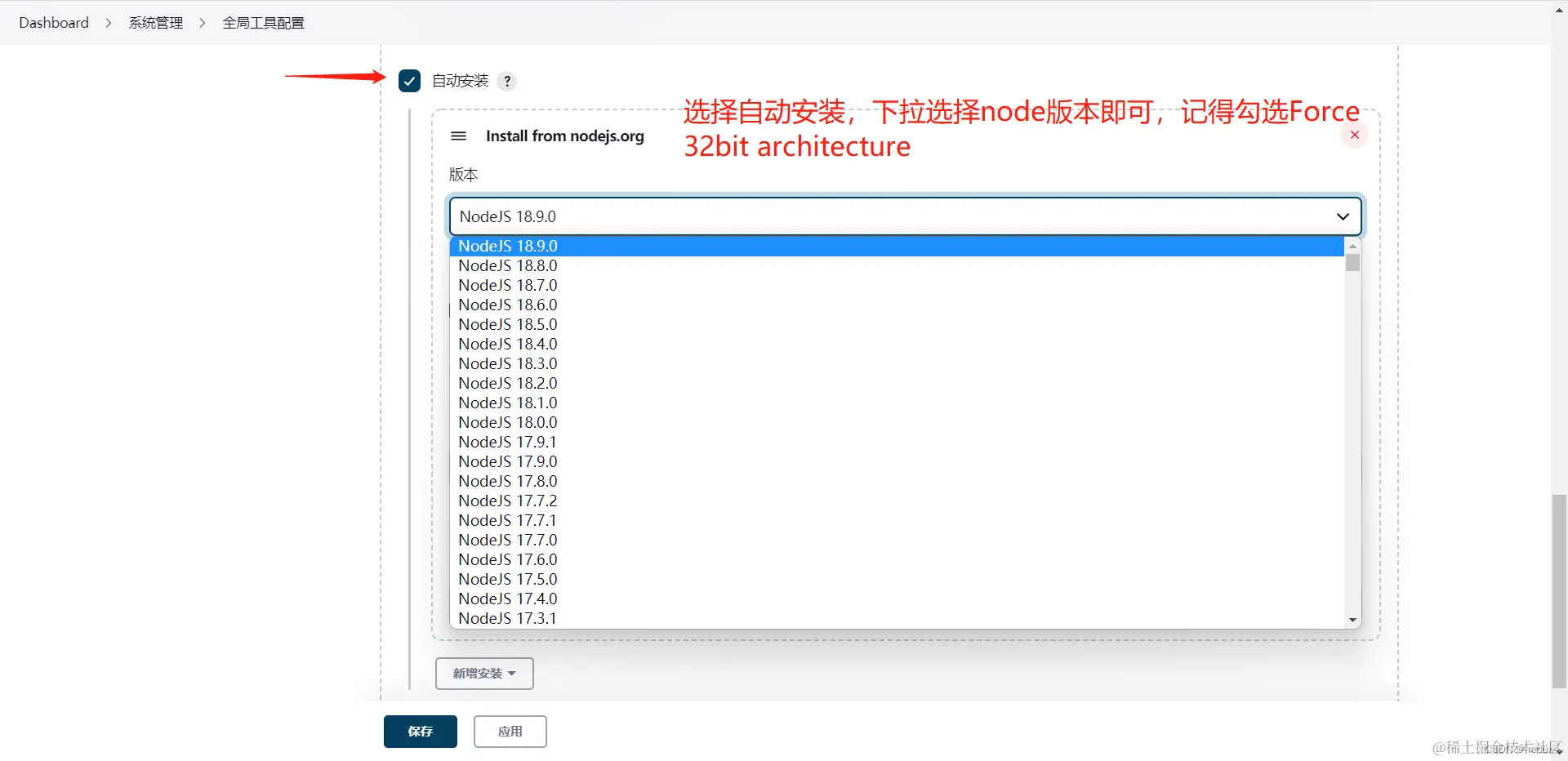1568x761 pixels.
Task: Click the 应用 apply button
Action: click(x=510, y=732)
